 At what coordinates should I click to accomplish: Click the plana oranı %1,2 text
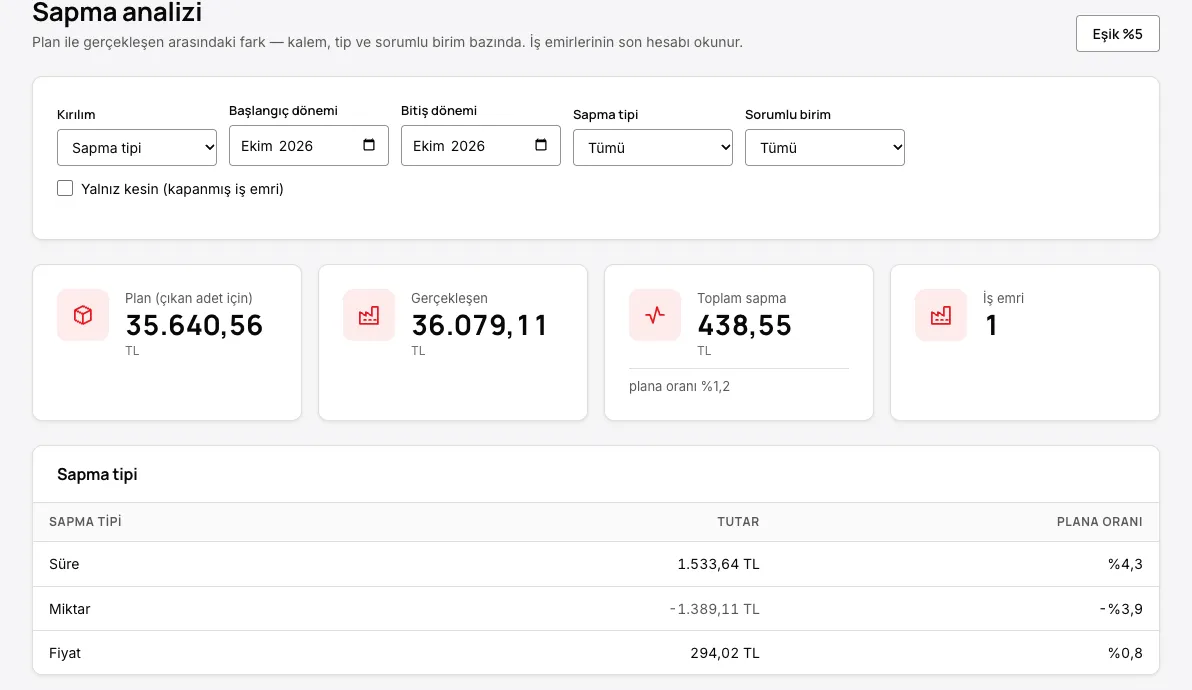679,386
